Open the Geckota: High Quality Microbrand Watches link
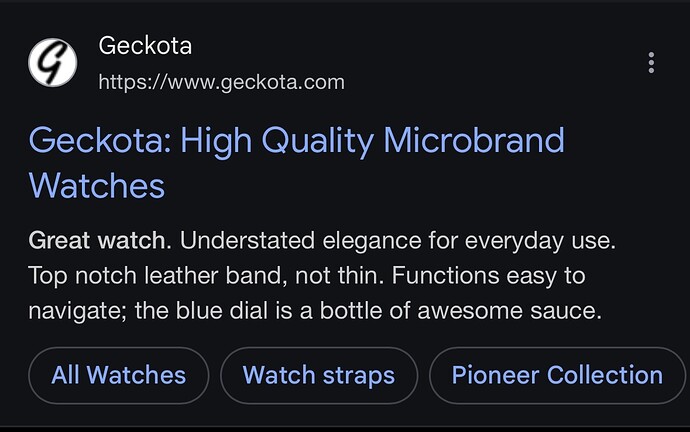 296,163
